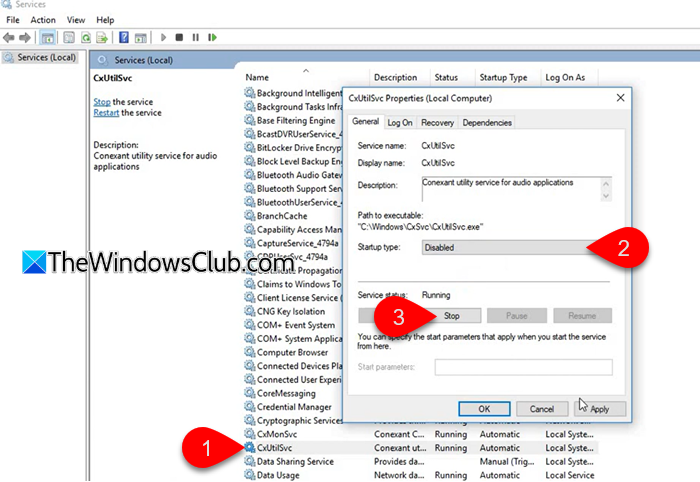The image size is (700, 482).
Task: Open the Action menu
Action: point(43,20)
